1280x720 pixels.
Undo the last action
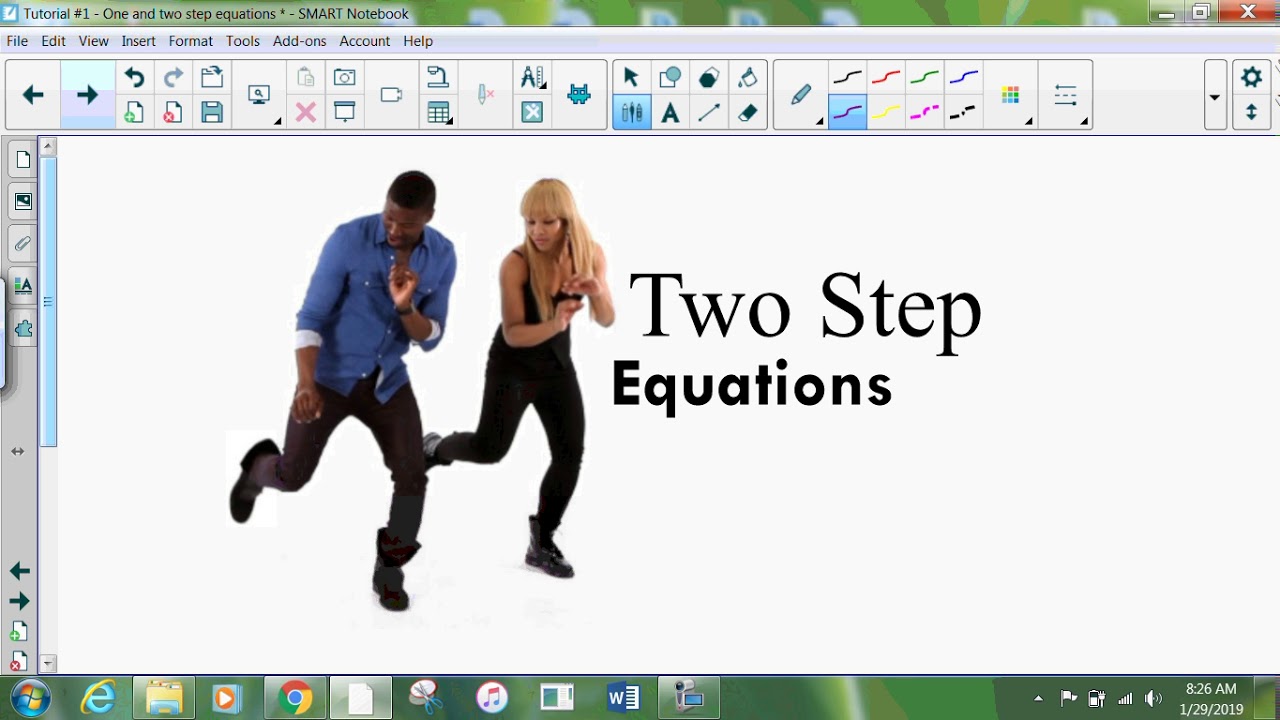pos(134,78)
